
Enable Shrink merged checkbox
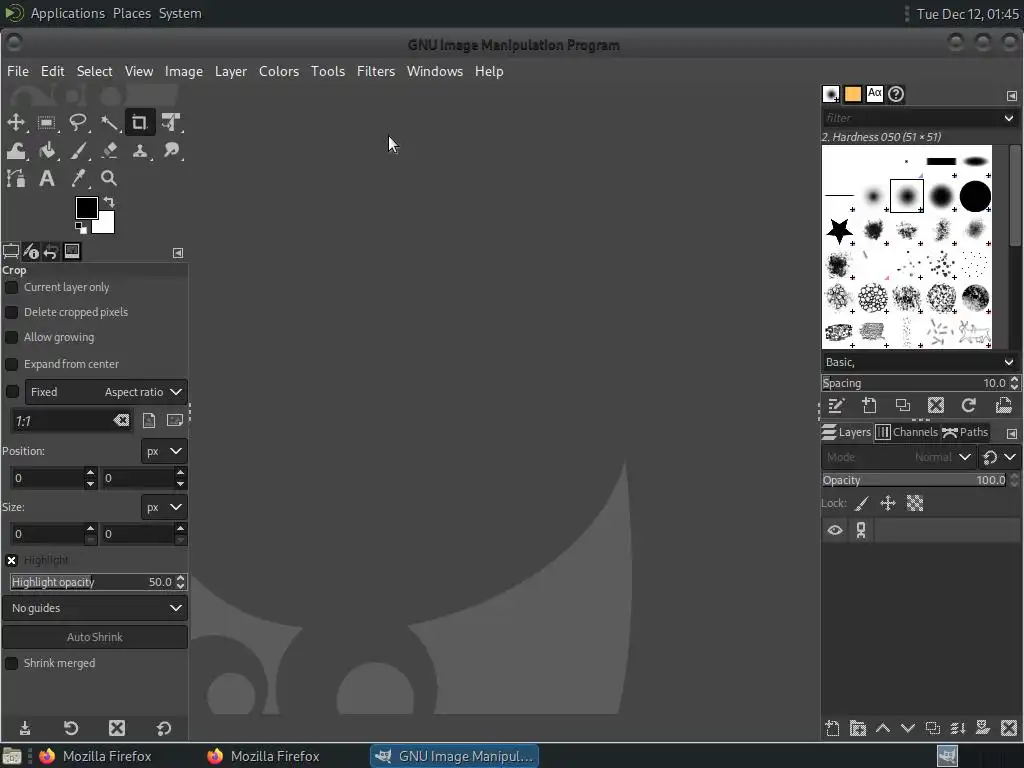pyautogui.click(x=11, y=664)
